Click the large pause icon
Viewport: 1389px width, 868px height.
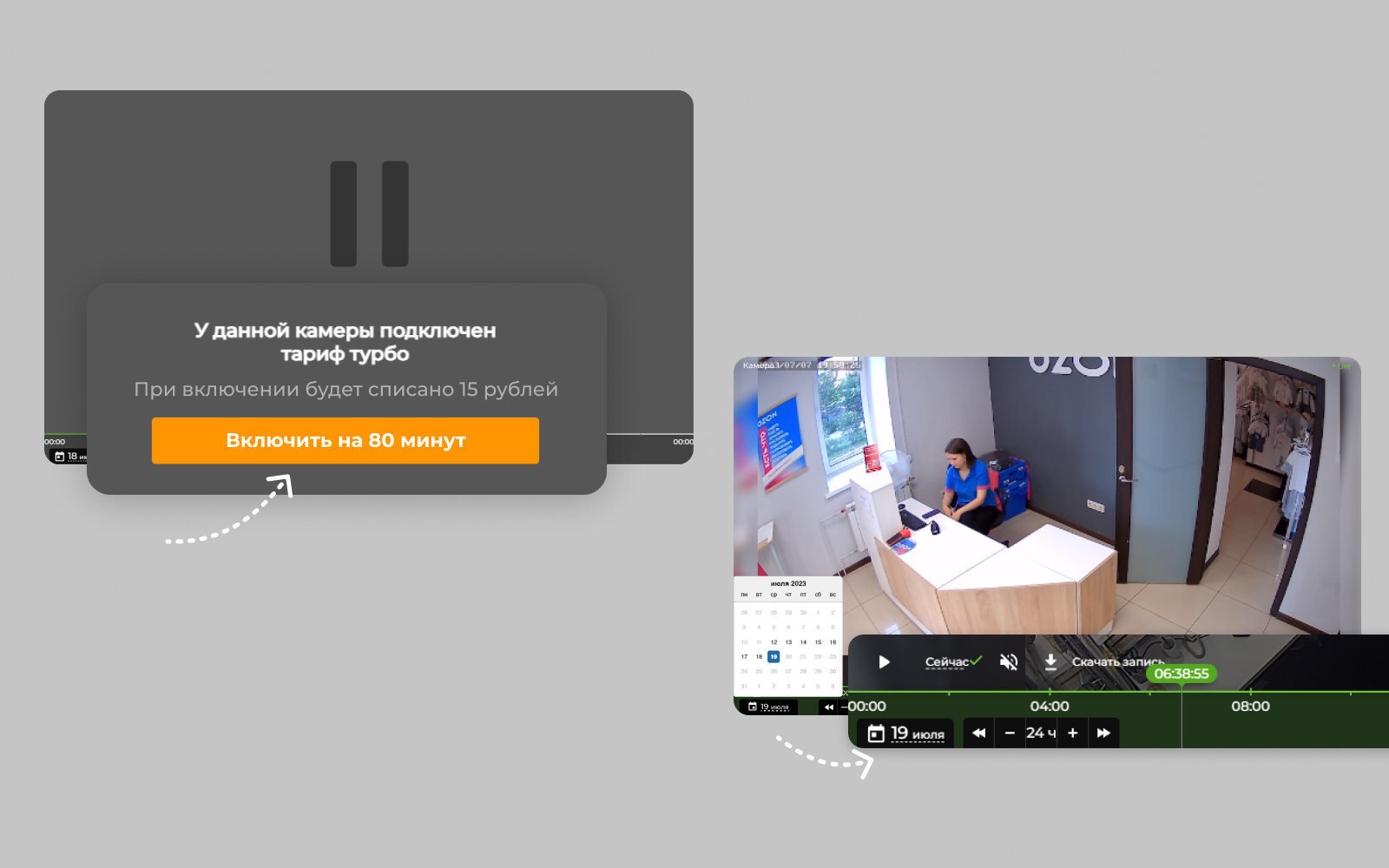(369, 214)
